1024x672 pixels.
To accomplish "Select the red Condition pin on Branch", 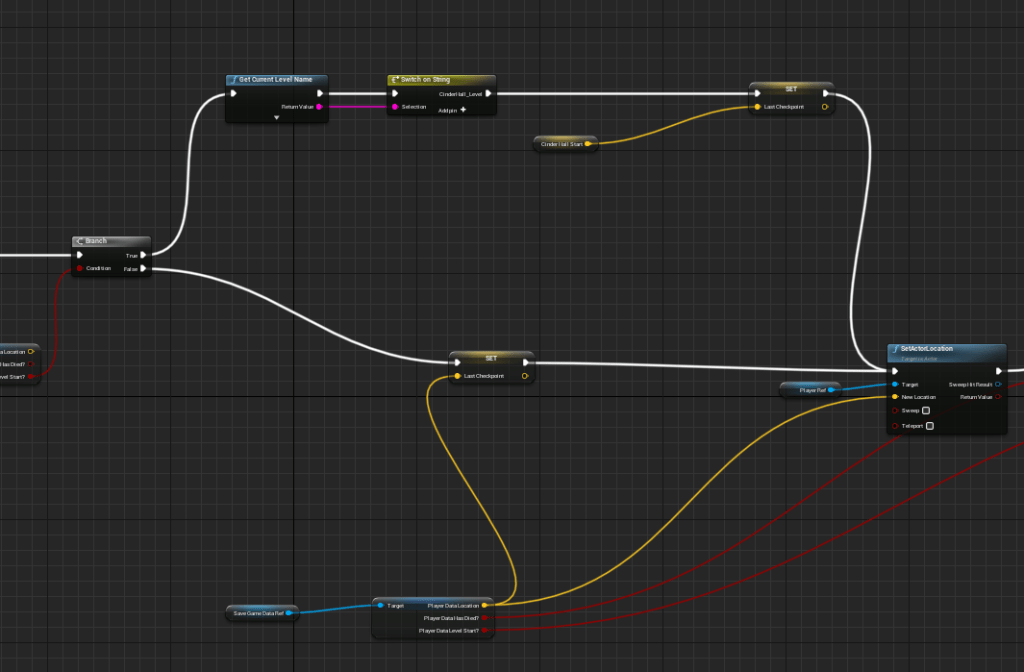I will (x=80, y=268).
